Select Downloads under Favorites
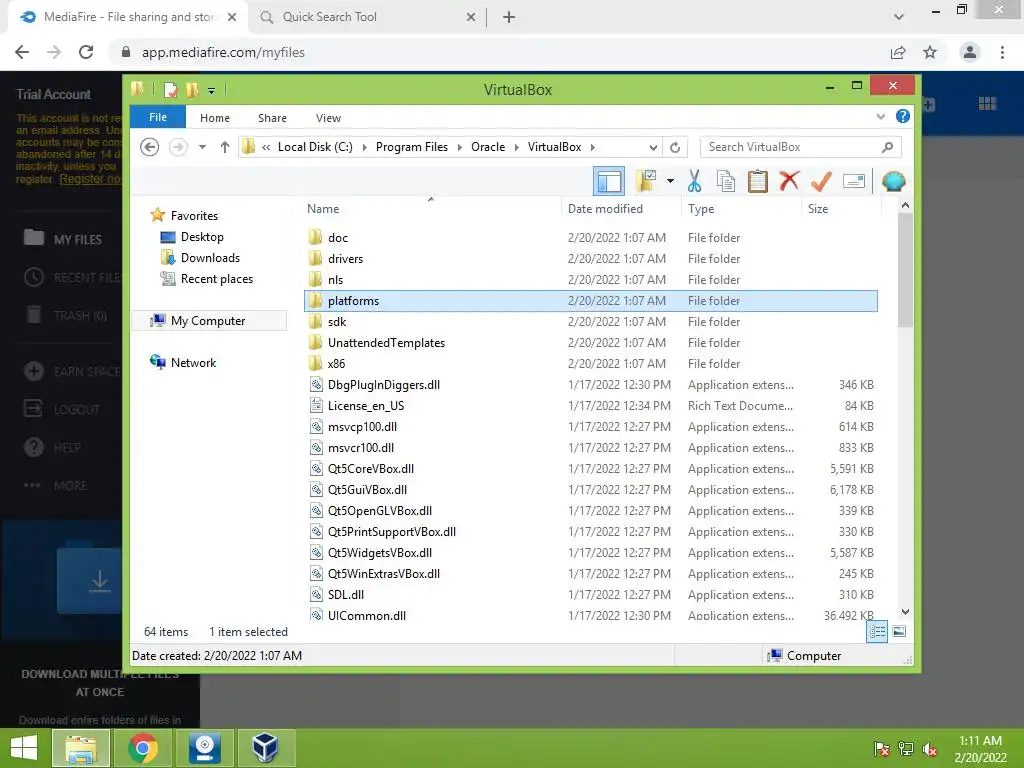Viewport: 1024px width, 768px height. click(x=210, y=258)
